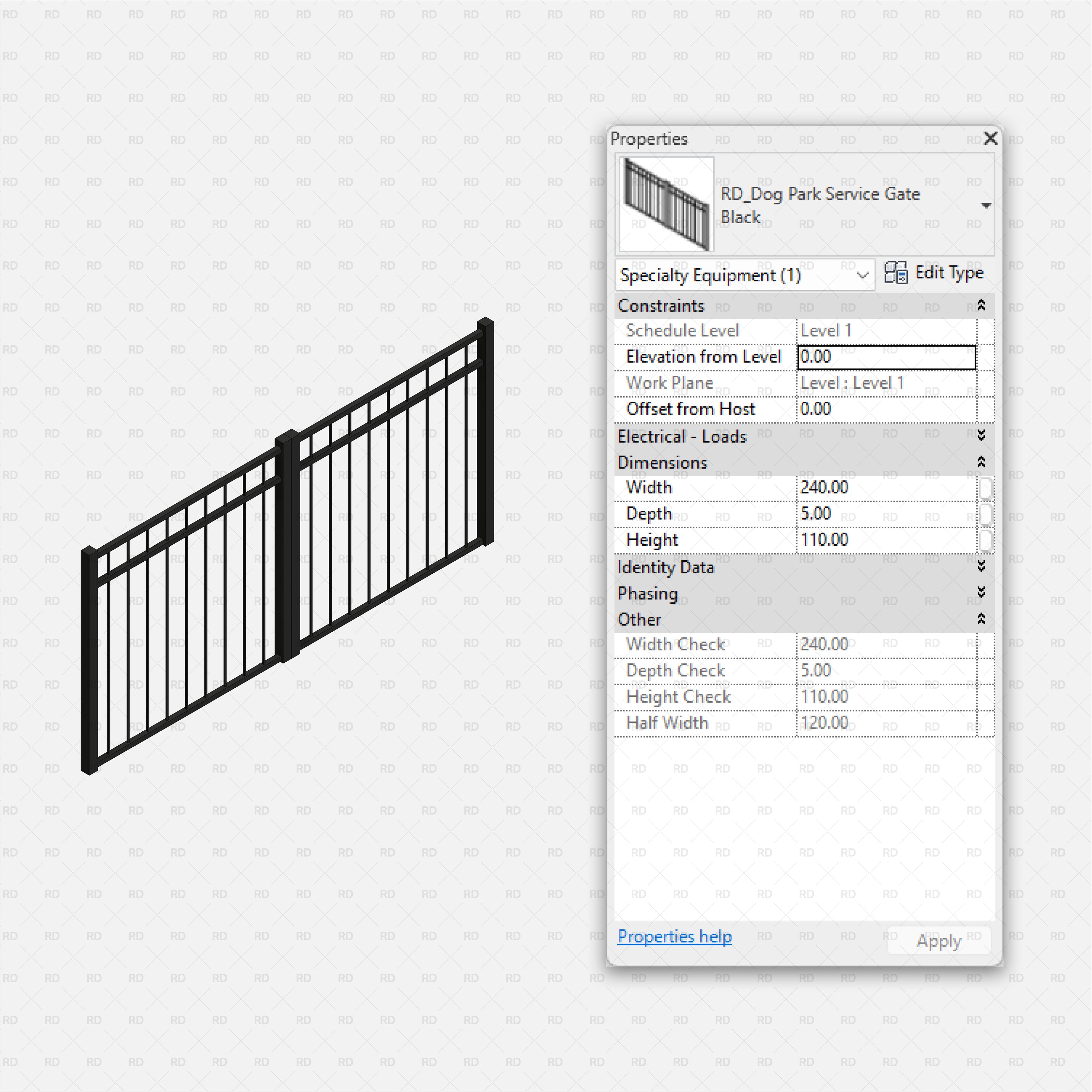Expand the Electrical - Loads section

(982, 436)
